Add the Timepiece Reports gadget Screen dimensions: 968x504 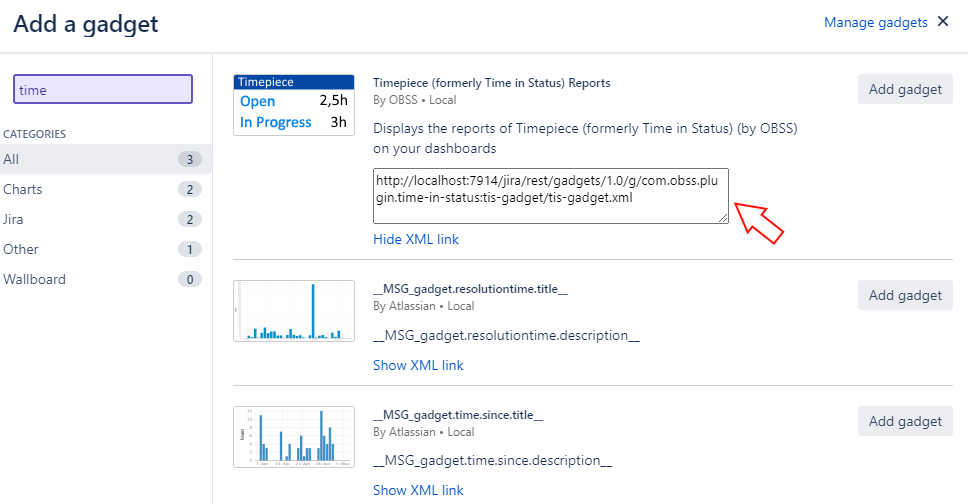pos(905,89)
